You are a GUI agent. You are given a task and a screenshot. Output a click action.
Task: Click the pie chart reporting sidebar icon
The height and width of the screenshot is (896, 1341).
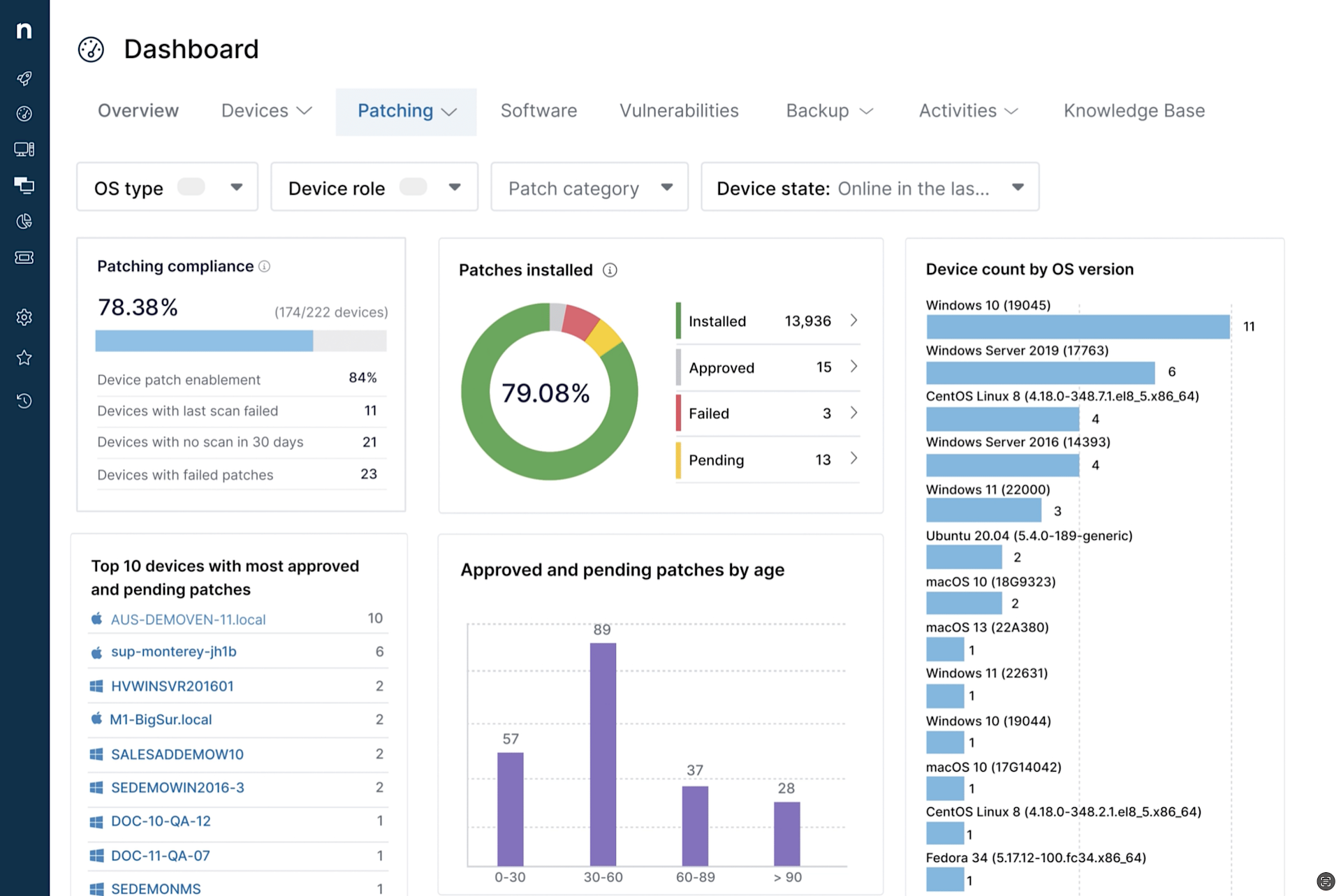[x=24, y=221]
